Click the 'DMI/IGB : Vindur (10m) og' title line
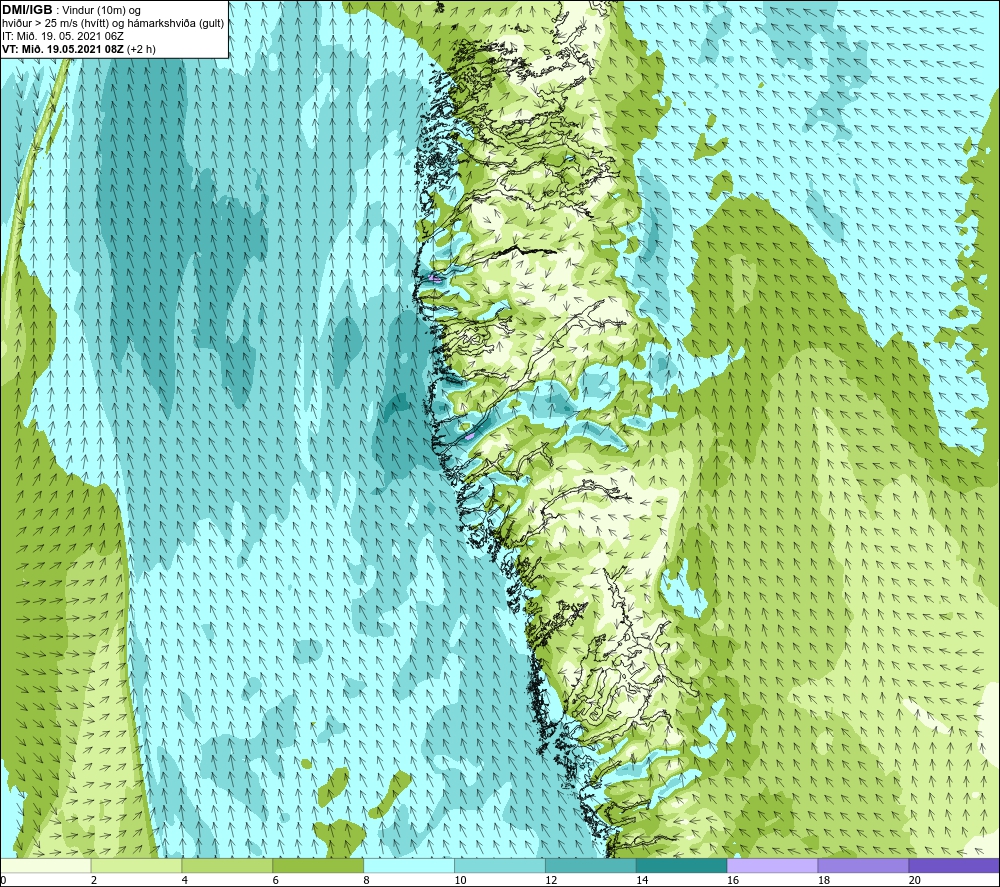 click(71, 10)
